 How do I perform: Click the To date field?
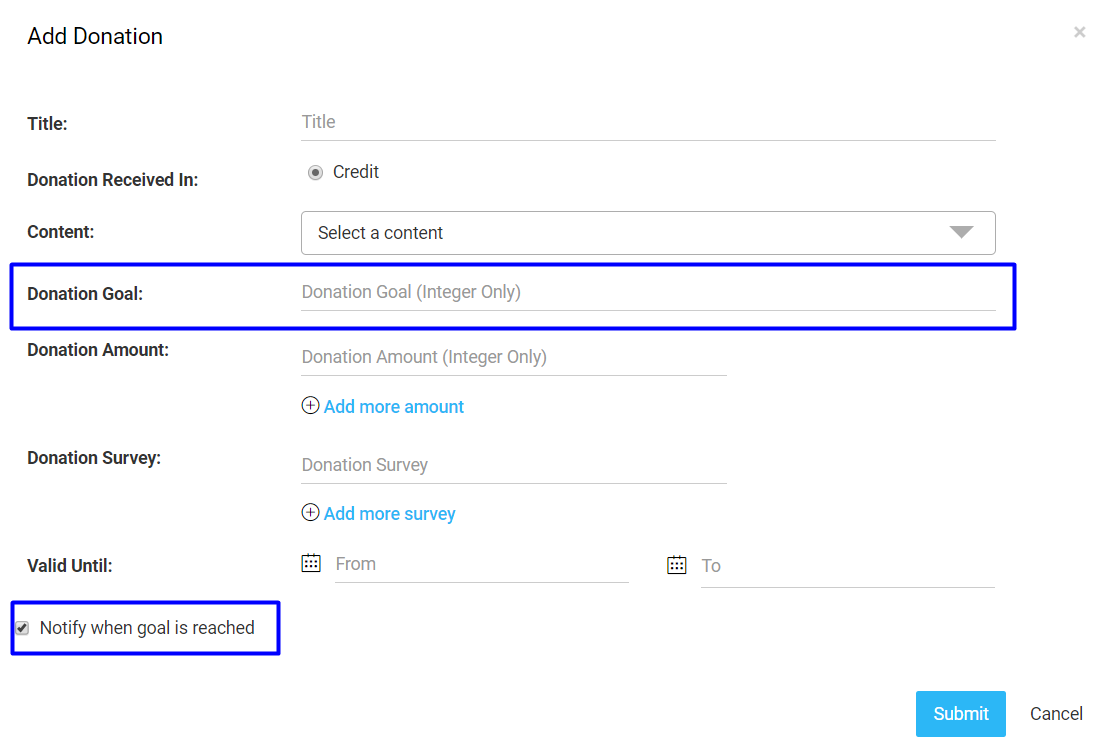(x=848, y=567)
